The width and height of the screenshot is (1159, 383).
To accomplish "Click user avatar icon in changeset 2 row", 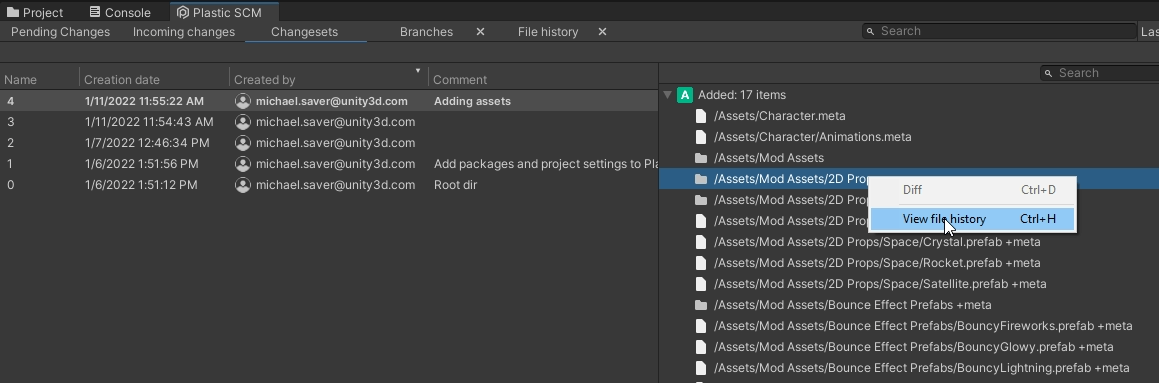I will tap(242, 143).
